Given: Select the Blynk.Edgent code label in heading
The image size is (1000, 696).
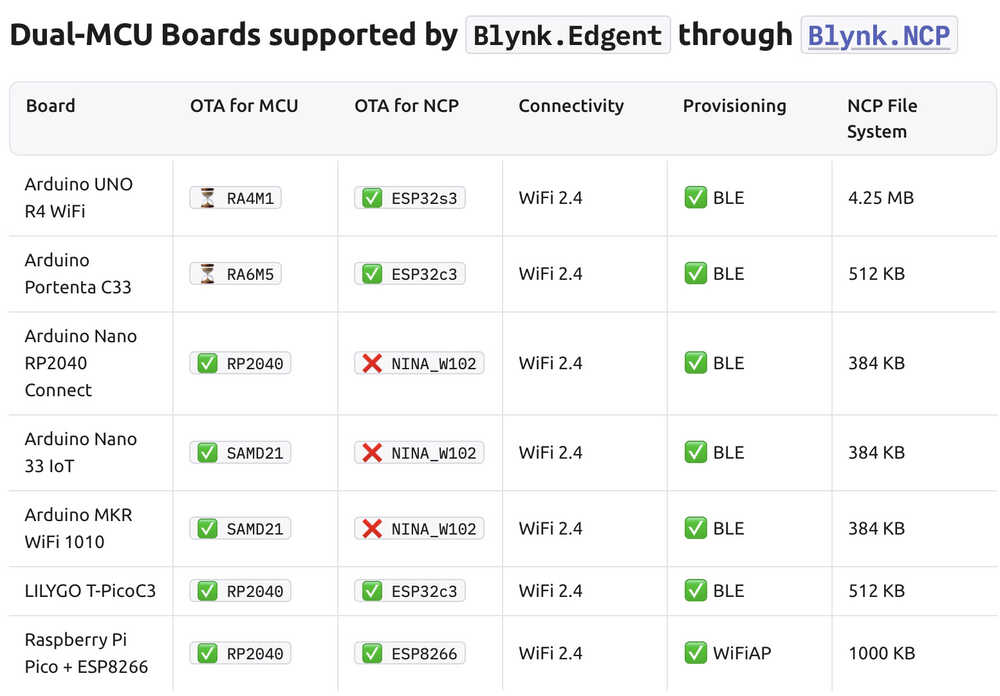Looking at the screenshot, I should 568,36.
